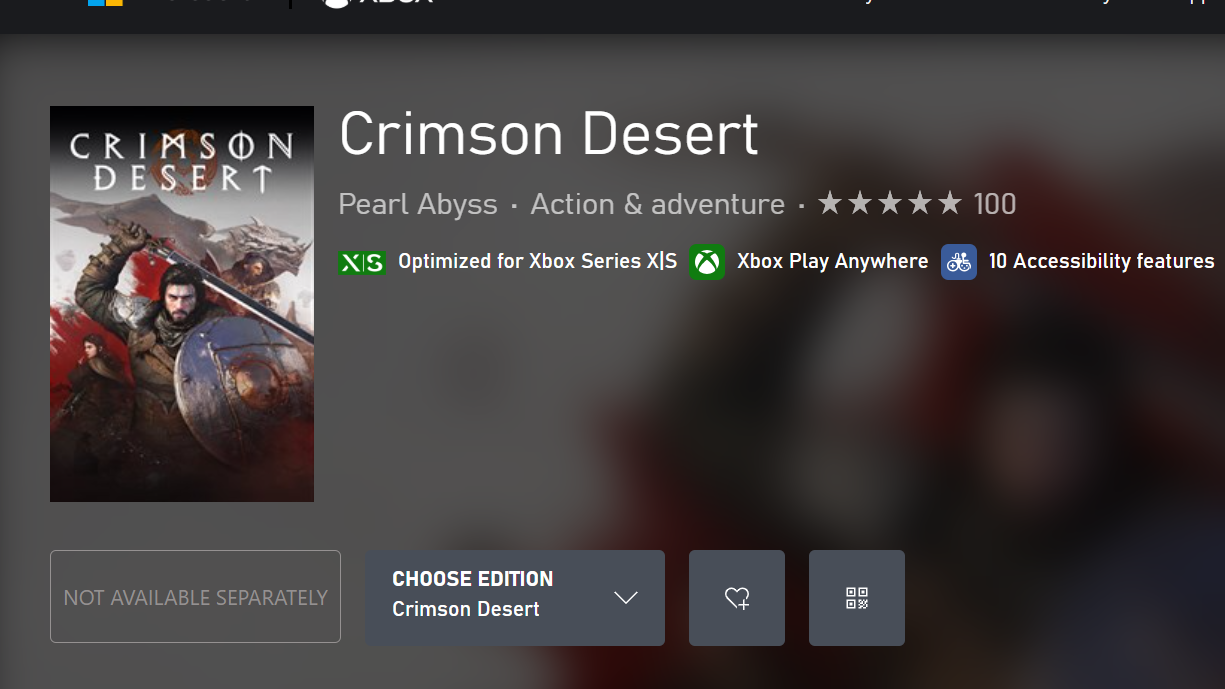This screenshot has height=689, width=1225.
Task: Click the Crimson Desert cover art image
Action: coord(182,304)
